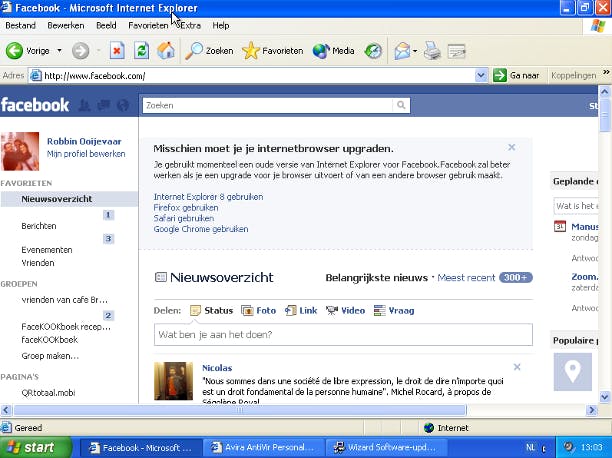Click Groep maken in the sidebar
612x458 pixels.
point(50,356)
